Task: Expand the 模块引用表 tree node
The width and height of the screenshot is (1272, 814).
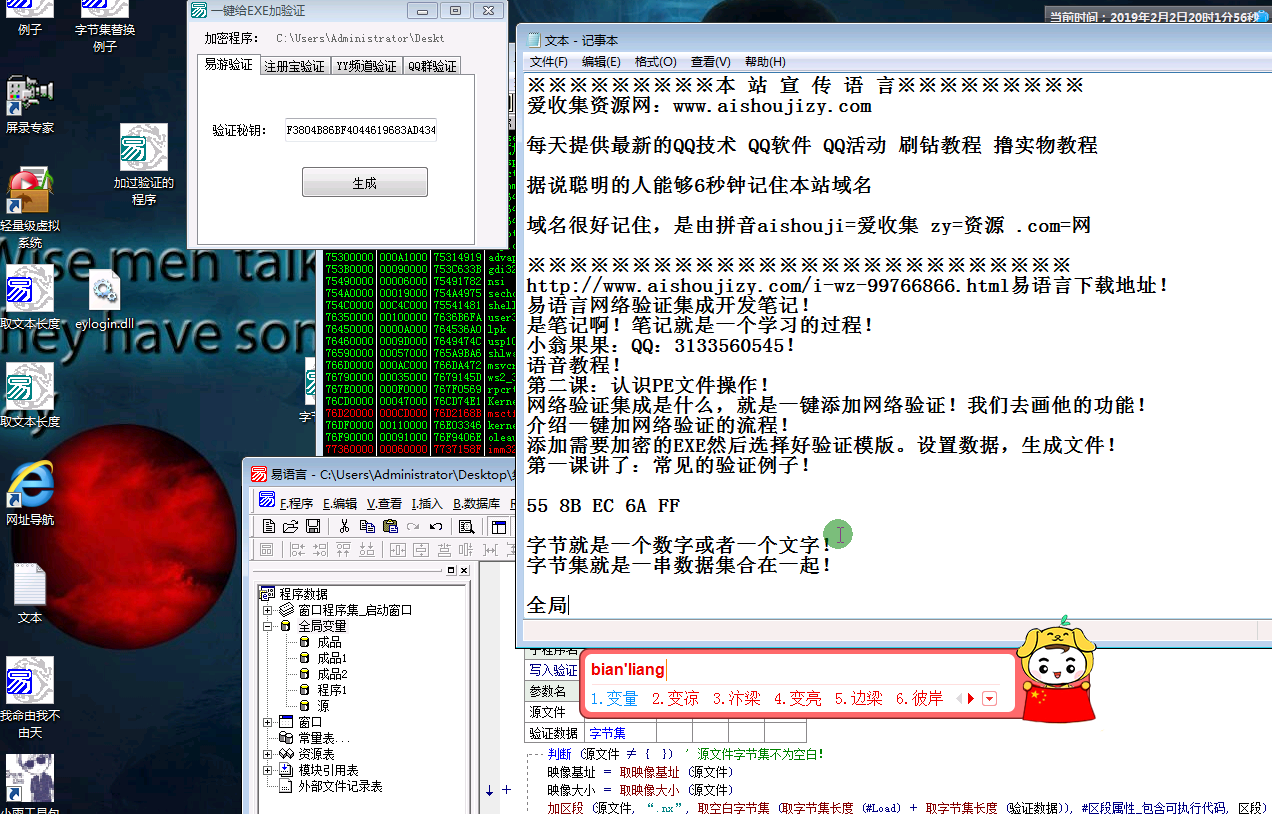Action: (x=267, y=770)
